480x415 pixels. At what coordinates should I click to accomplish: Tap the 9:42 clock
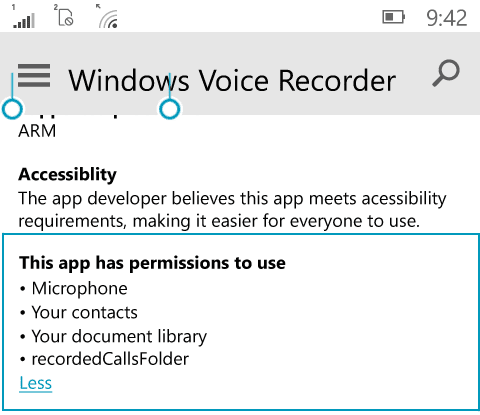(447, 18)
